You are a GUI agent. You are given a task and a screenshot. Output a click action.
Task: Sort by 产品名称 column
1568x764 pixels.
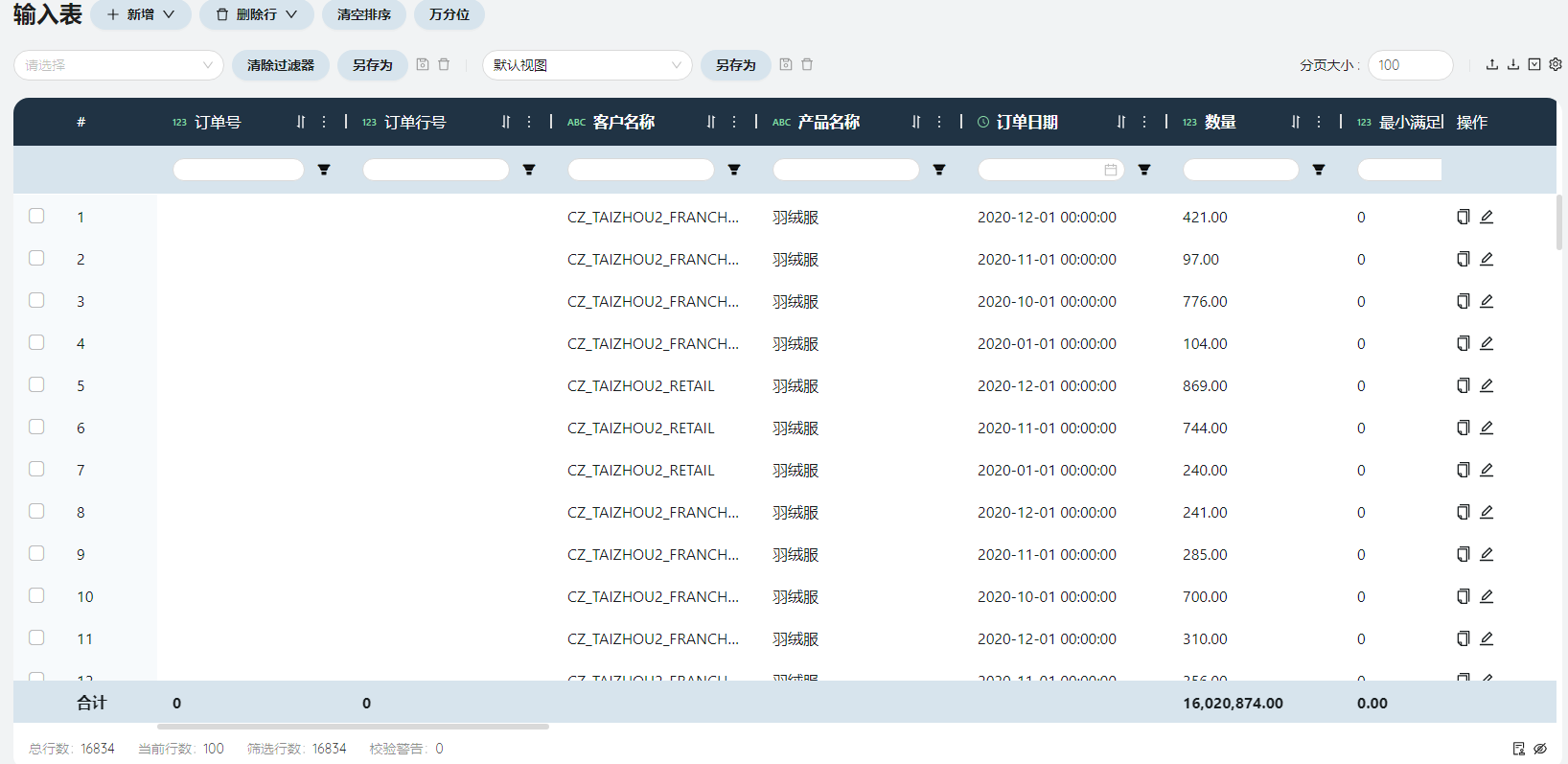point(916,122)
